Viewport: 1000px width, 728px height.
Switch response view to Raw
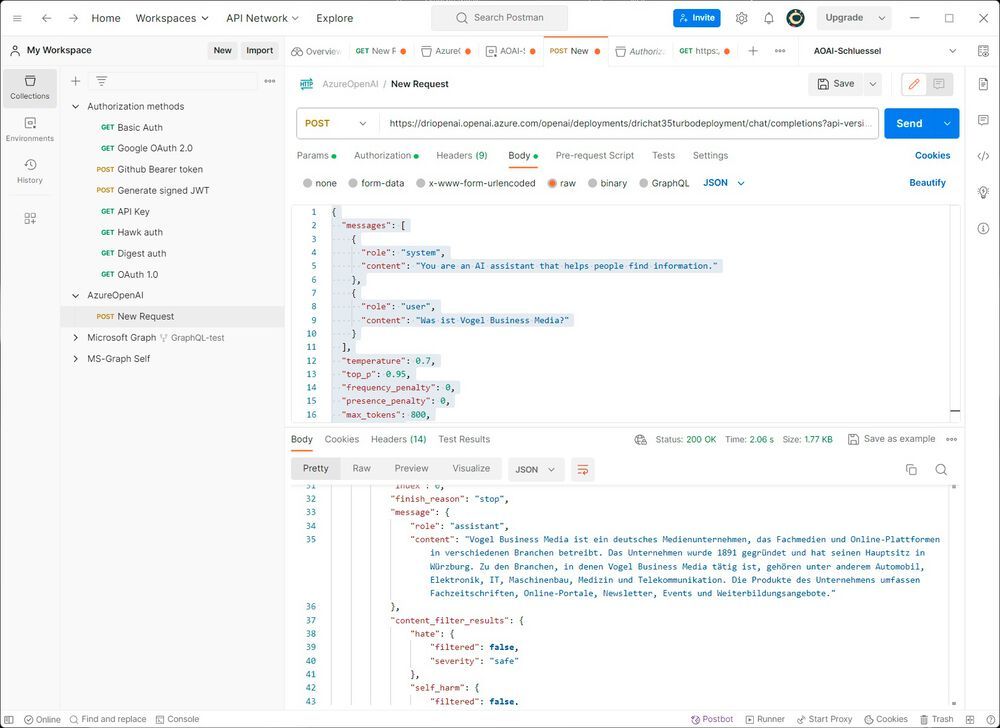tap(361, 469)
